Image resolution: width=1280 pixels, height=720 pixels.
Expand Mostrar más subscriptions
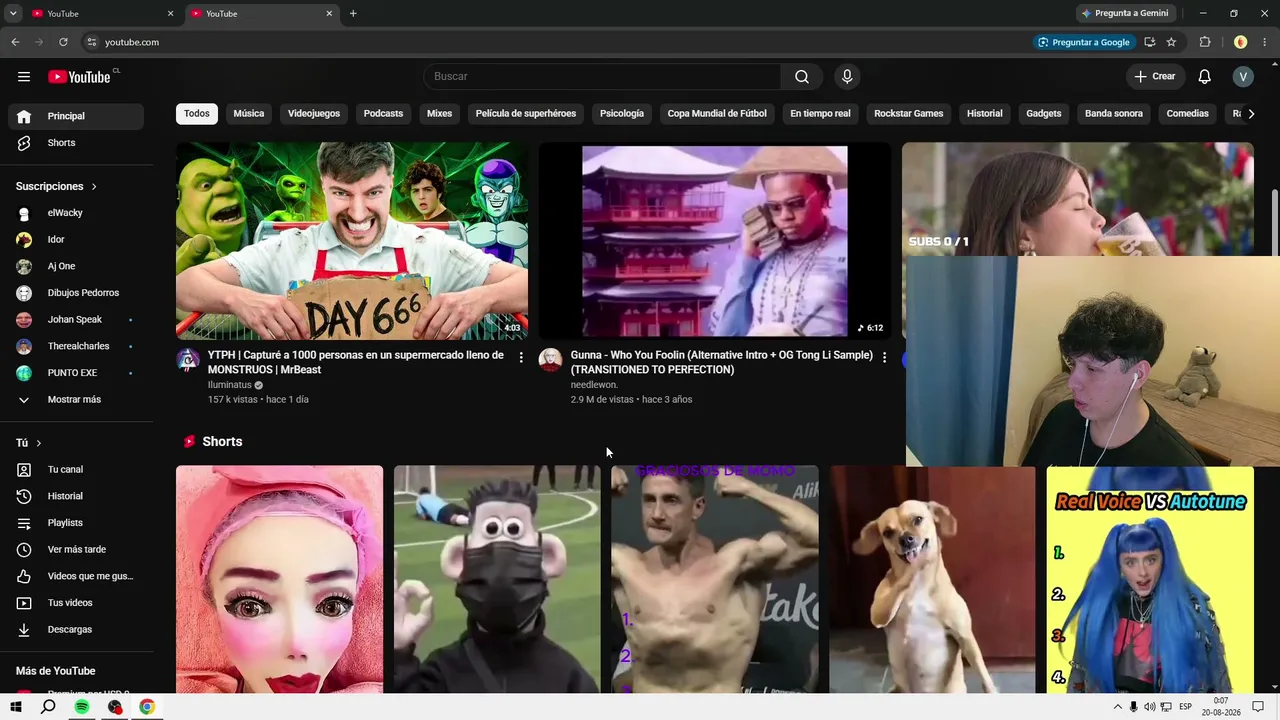pyautogui.click(x=76, y=400)
